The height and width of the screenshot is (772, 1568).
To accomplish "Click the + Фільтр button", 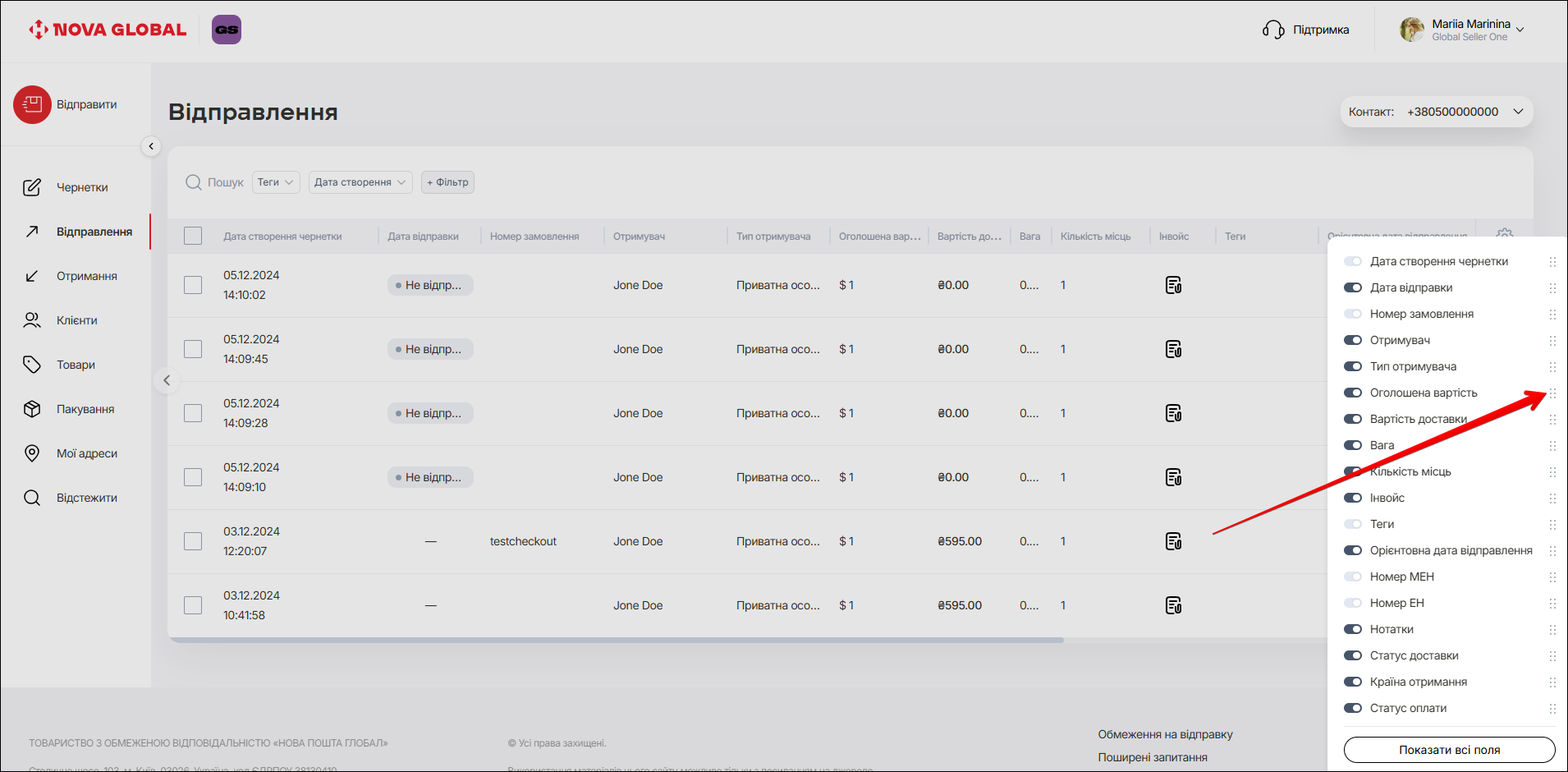I will tap(447, 182).
